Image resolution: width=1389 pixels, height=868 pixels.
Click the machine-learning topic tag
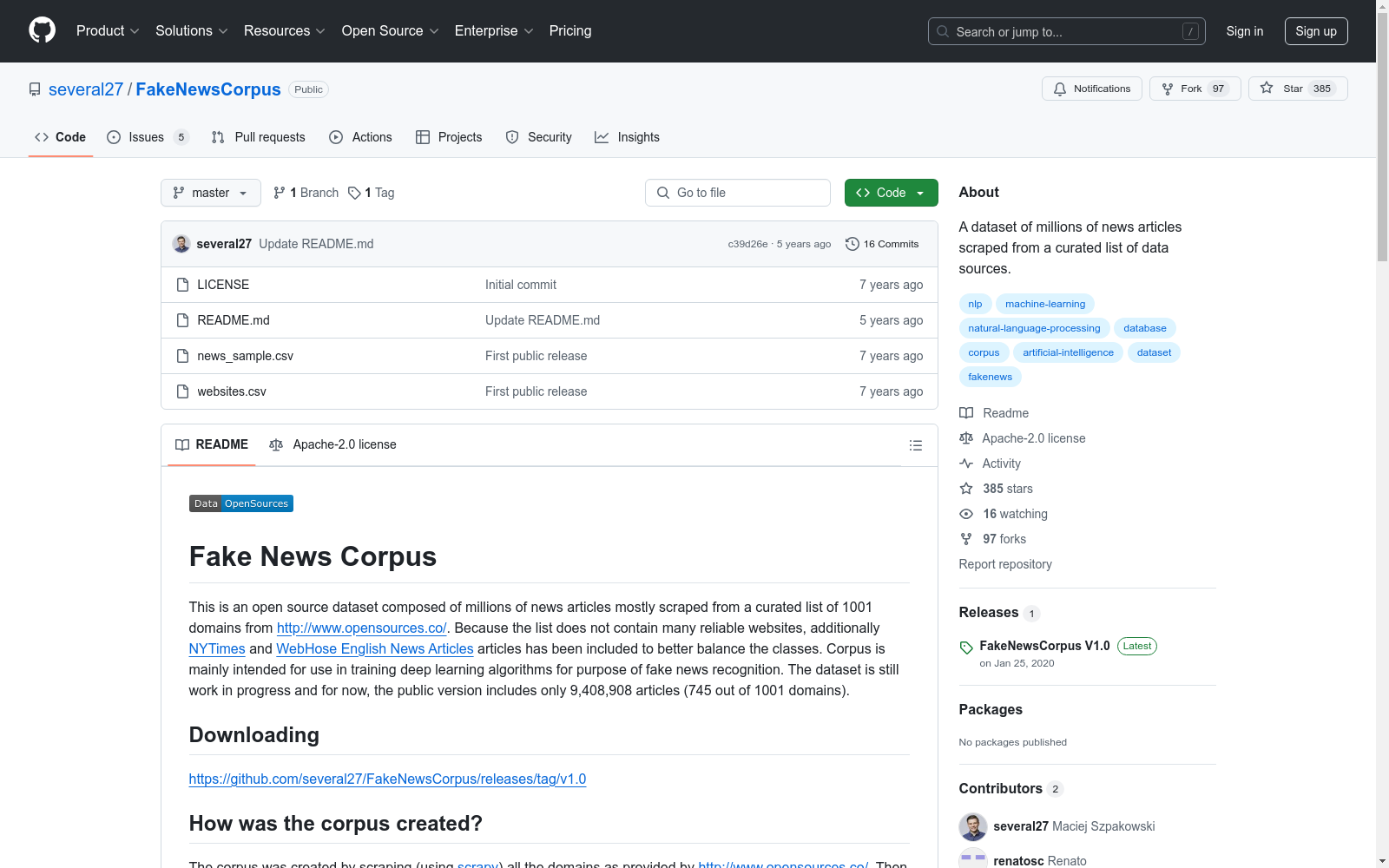tap(1045, 304)
